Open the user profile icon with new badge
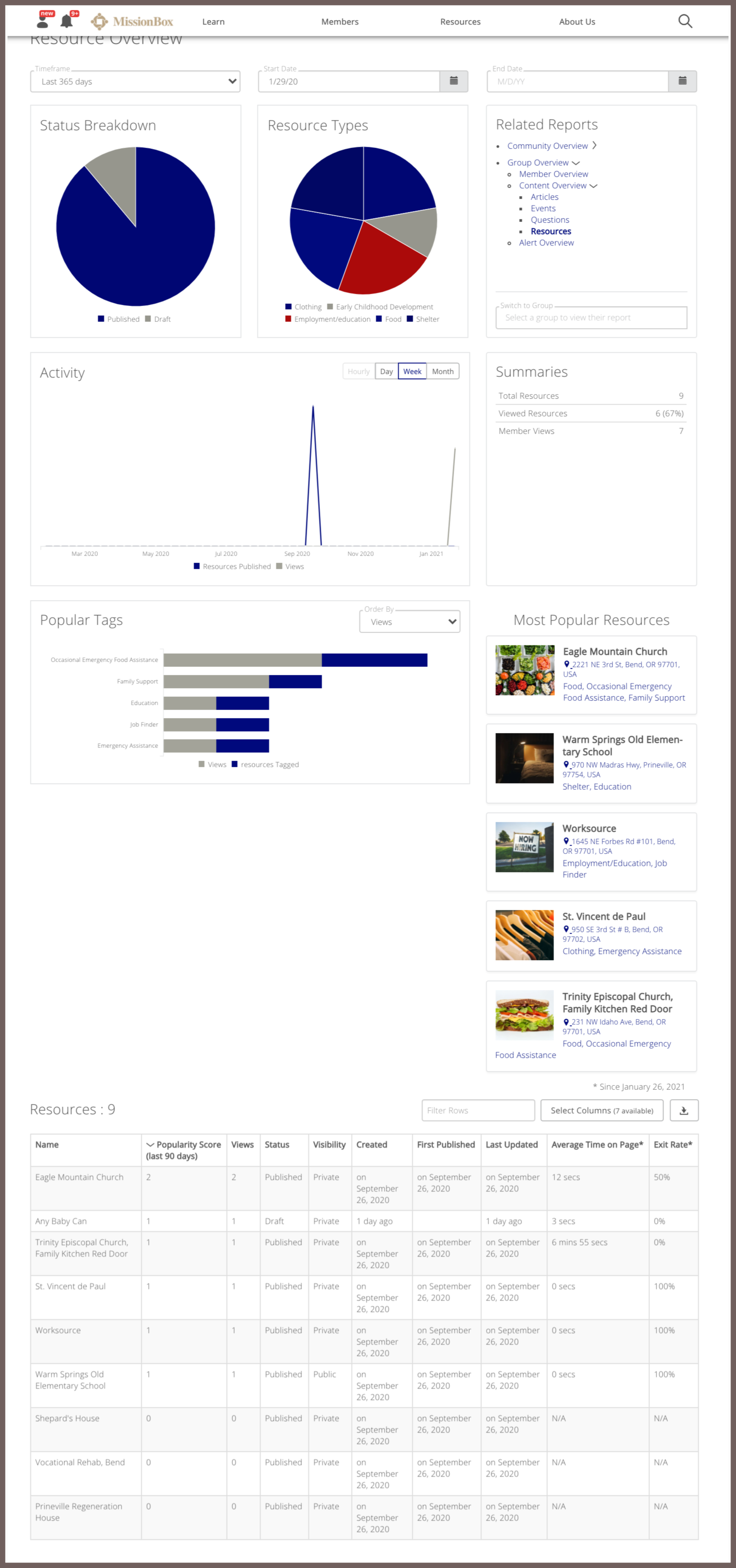 click(43, 21)
